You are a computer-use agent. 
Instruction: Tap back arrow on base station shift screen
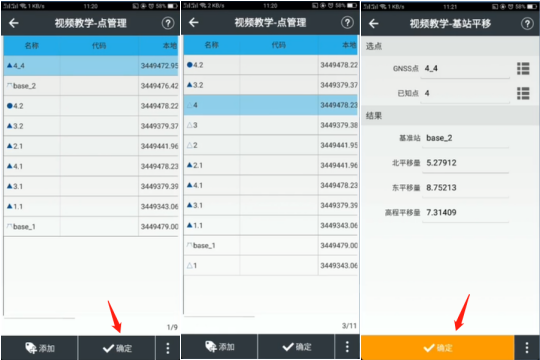click(x=374, y=24)
